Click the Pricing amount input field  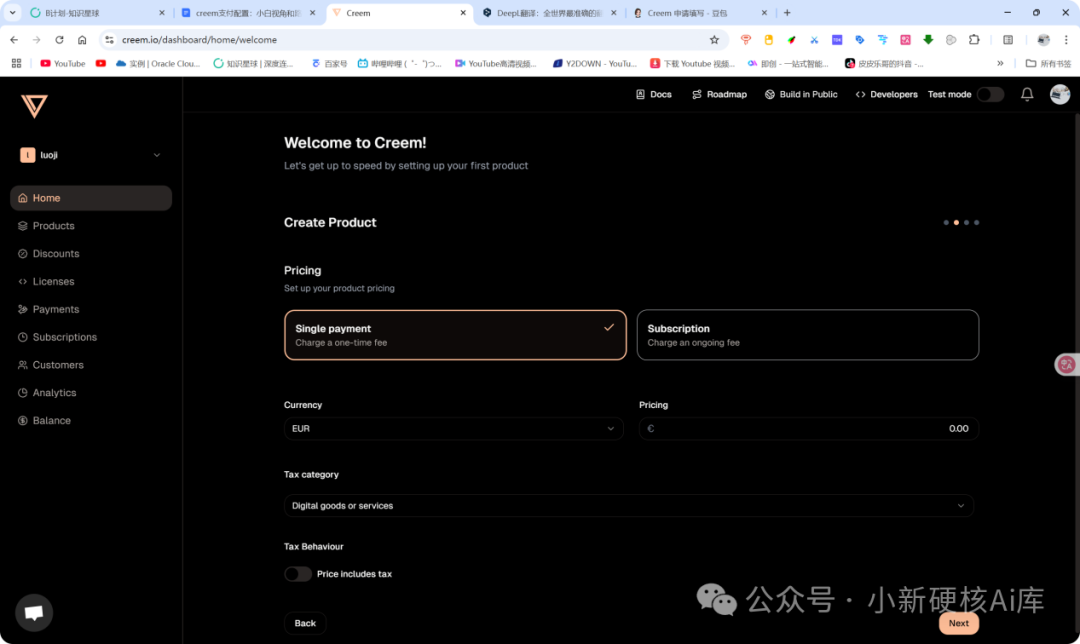pyautogui.click(x=808, y=428)
